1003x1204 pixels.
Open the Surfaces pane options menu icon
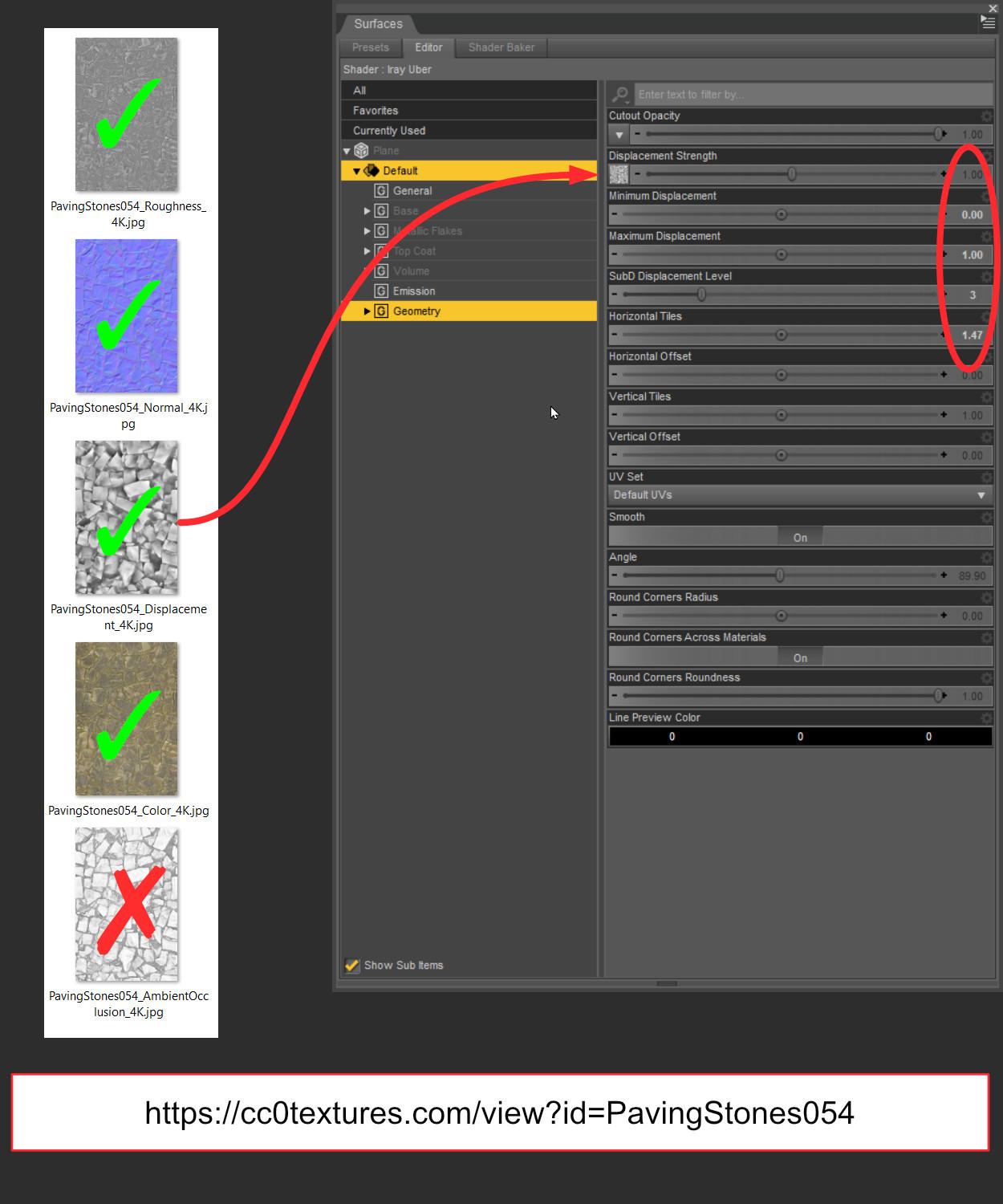988,23
